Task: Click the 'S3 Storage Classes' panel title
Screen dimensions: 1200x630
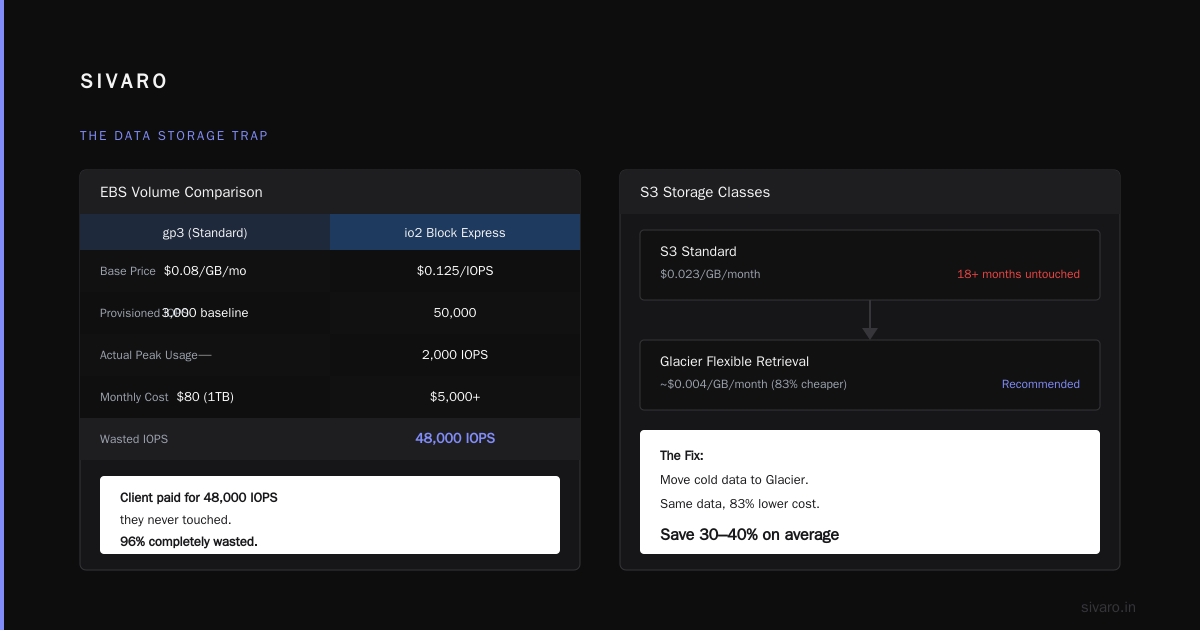Action: click(x=705, y=192)
